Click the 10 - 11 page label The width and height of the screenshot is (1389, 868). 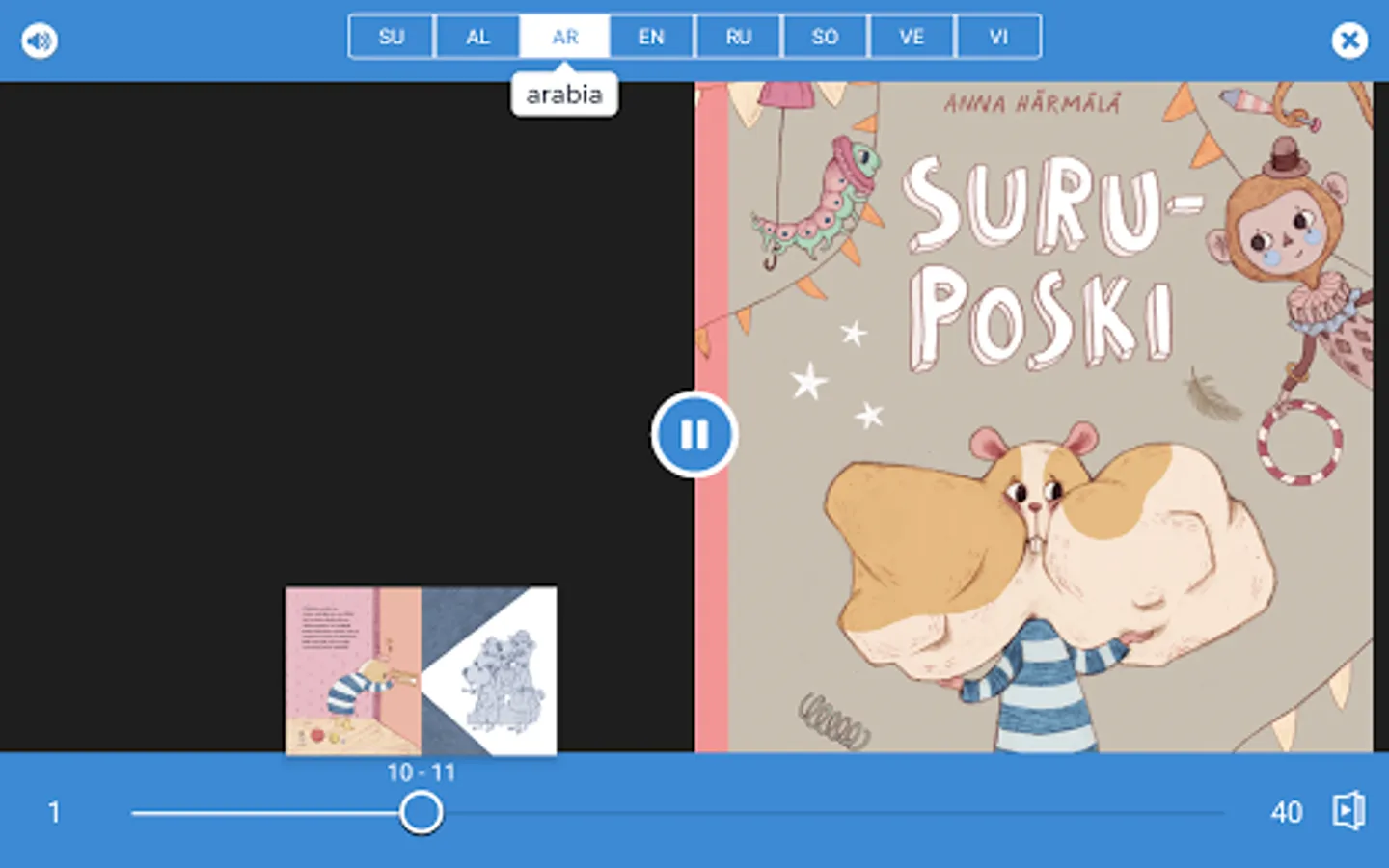pos(422,773)
